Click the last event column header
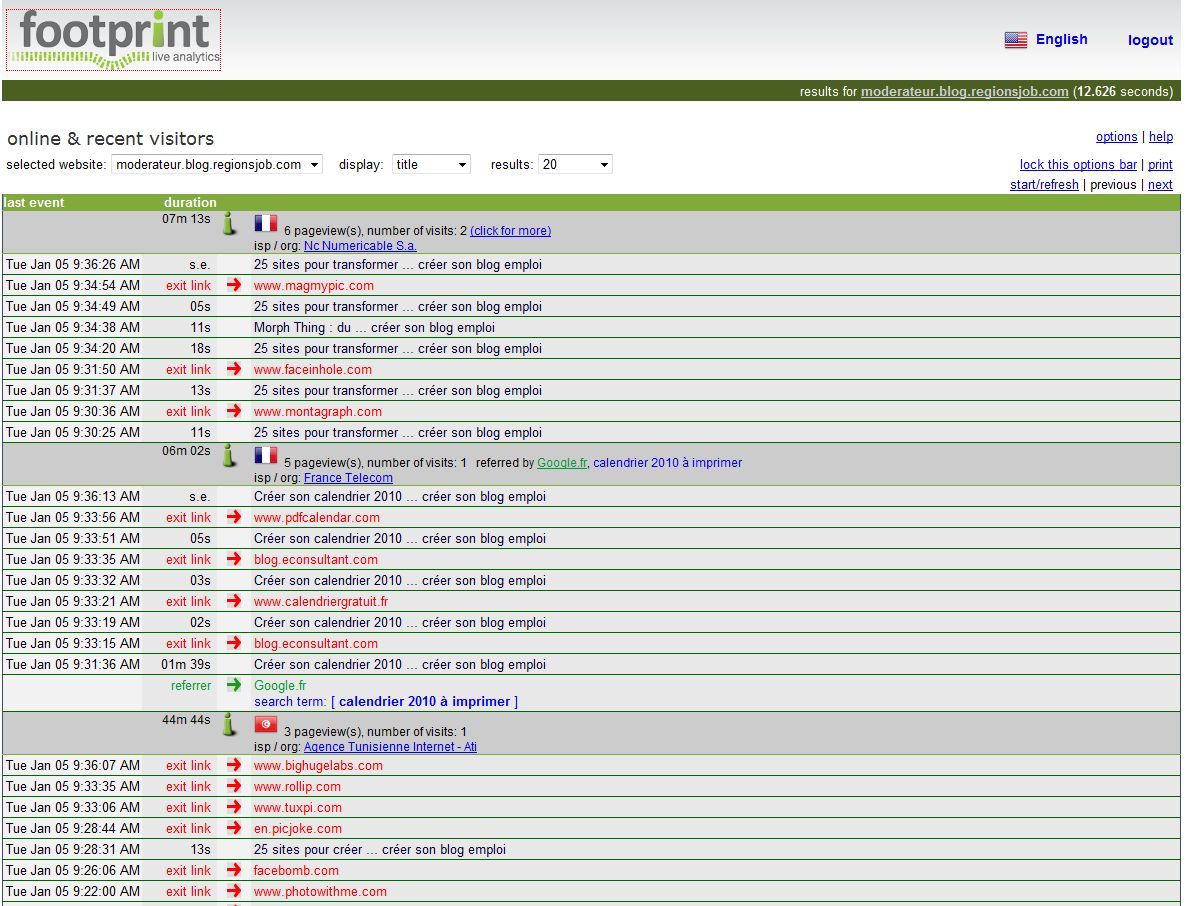1193x906 pixels. [x=34, y=202]
